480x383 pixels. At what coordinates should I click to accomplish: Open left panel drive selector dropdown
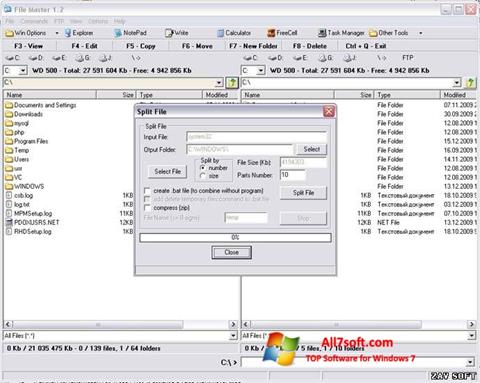[23, 71]
